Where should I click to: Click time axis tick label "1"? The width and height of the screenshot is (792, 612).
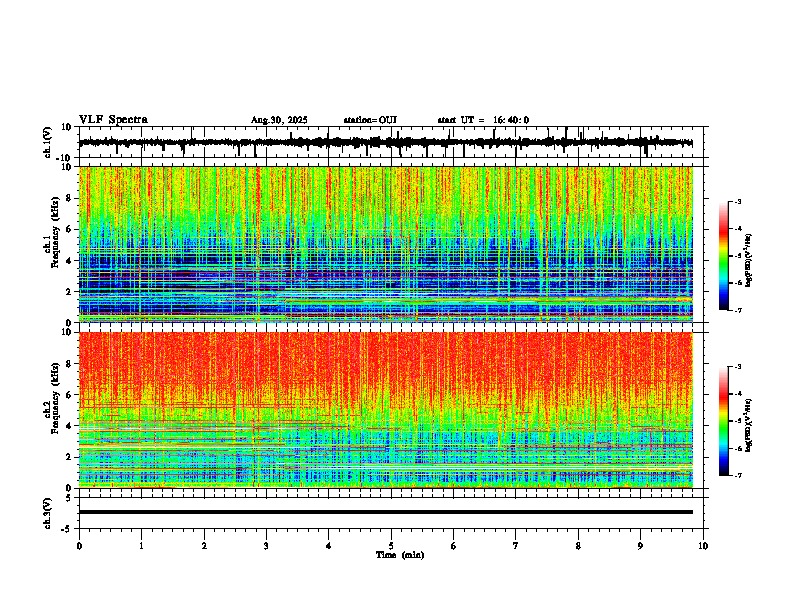(141, 546)
